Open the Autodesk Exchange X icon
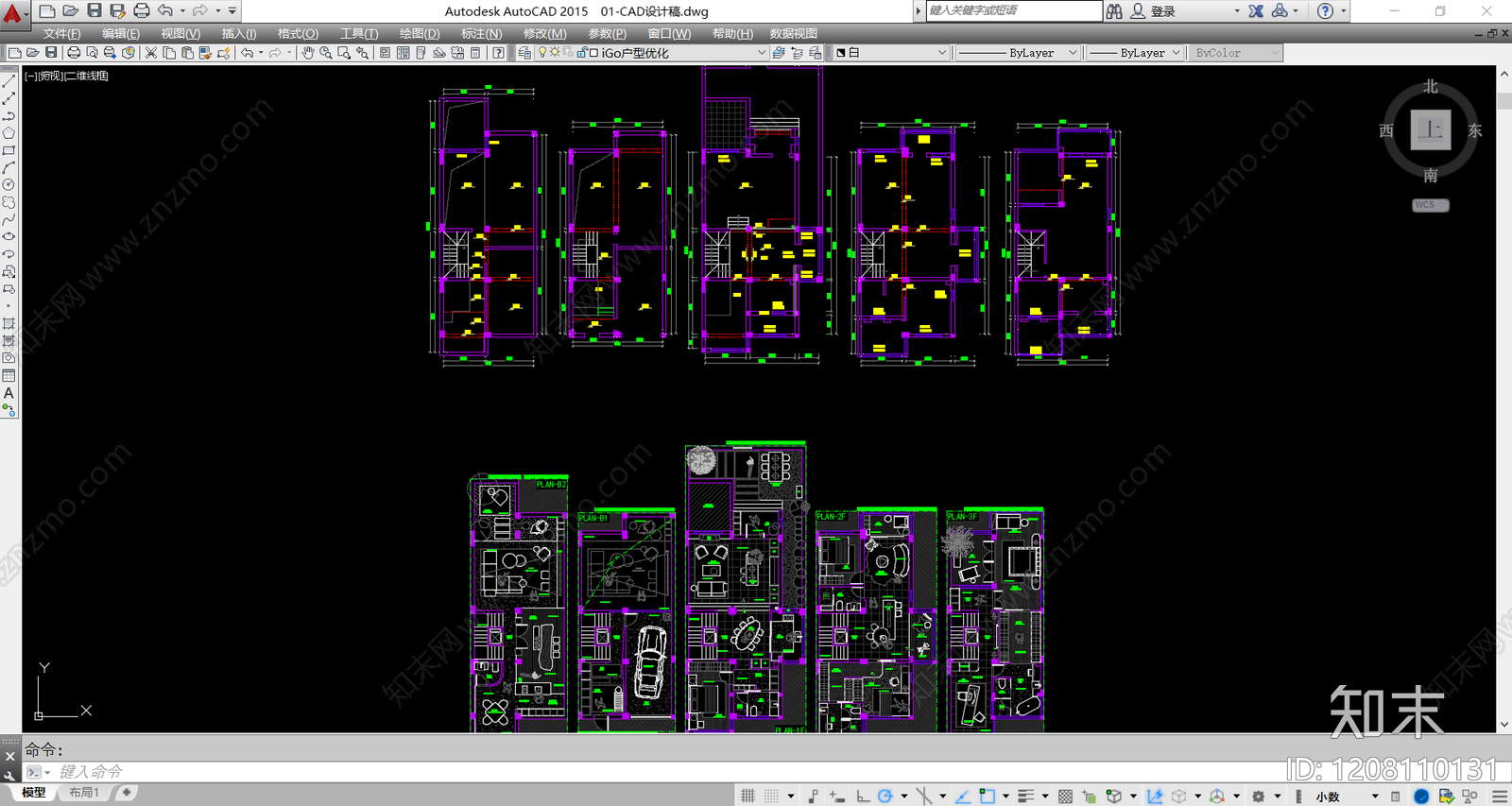This screenshot has height=806, width=1512. (1256, 11)
